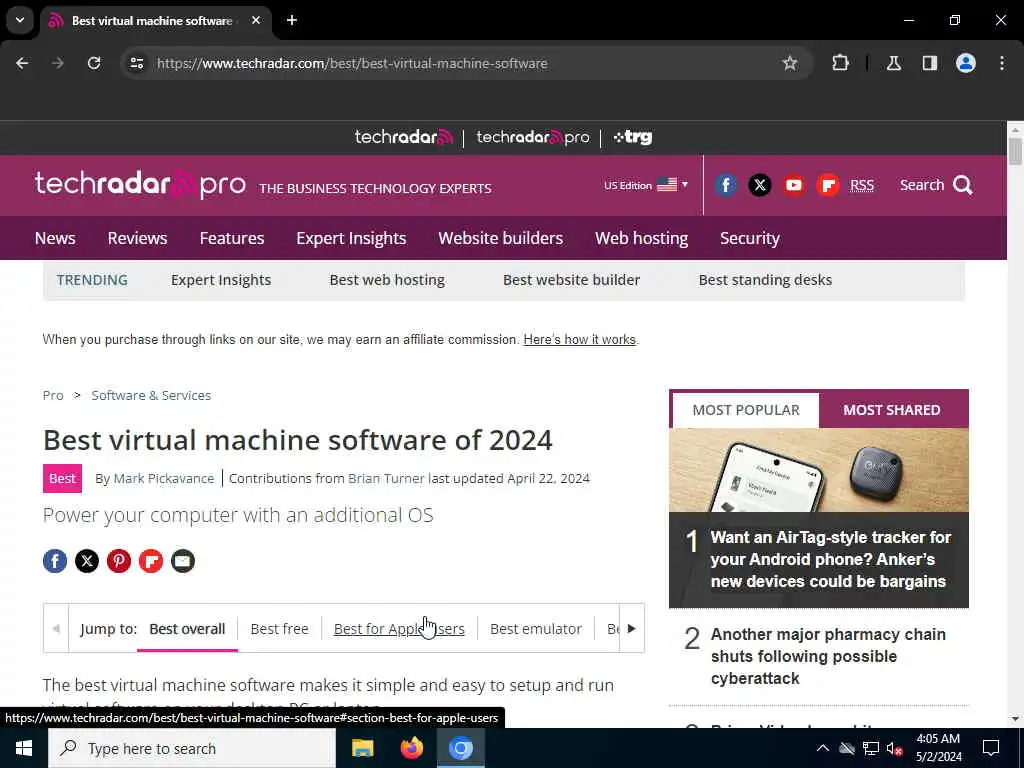Open trending Best web hosting link
This screenshot has height=768, width=1024.
click(387, 280)
